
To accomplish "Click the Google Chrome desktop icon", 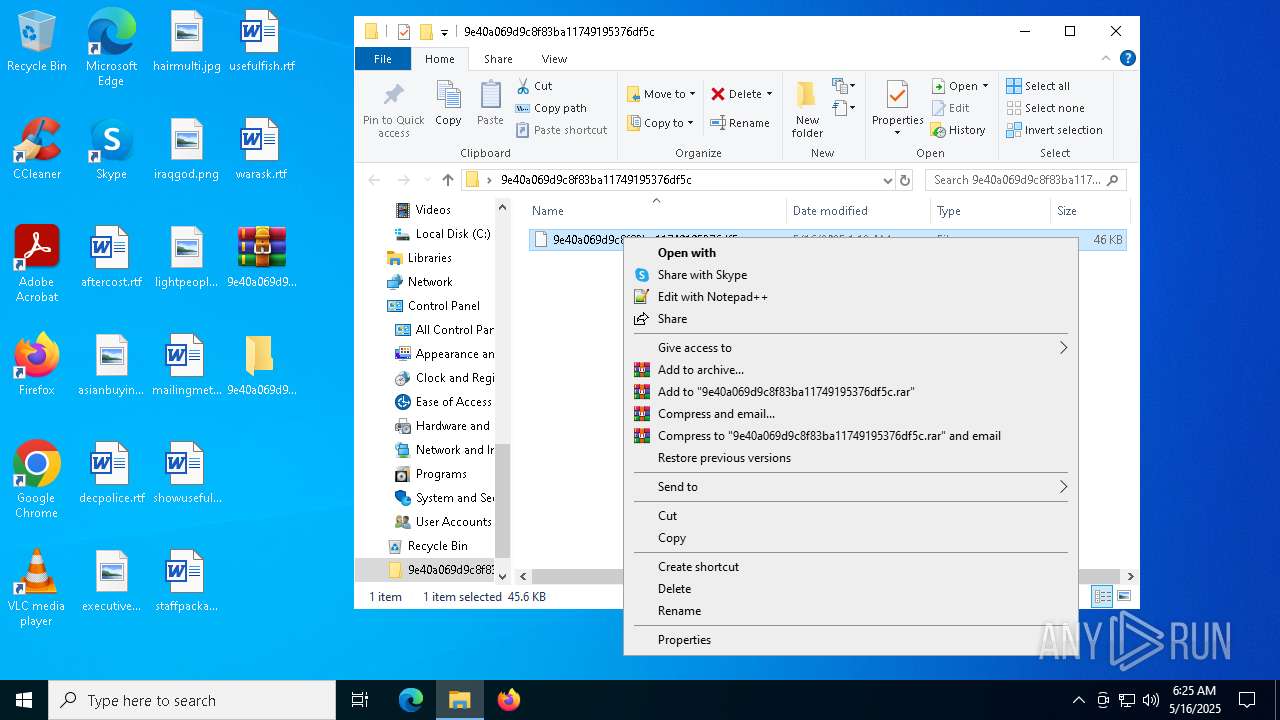I will [x=36, y=480].
